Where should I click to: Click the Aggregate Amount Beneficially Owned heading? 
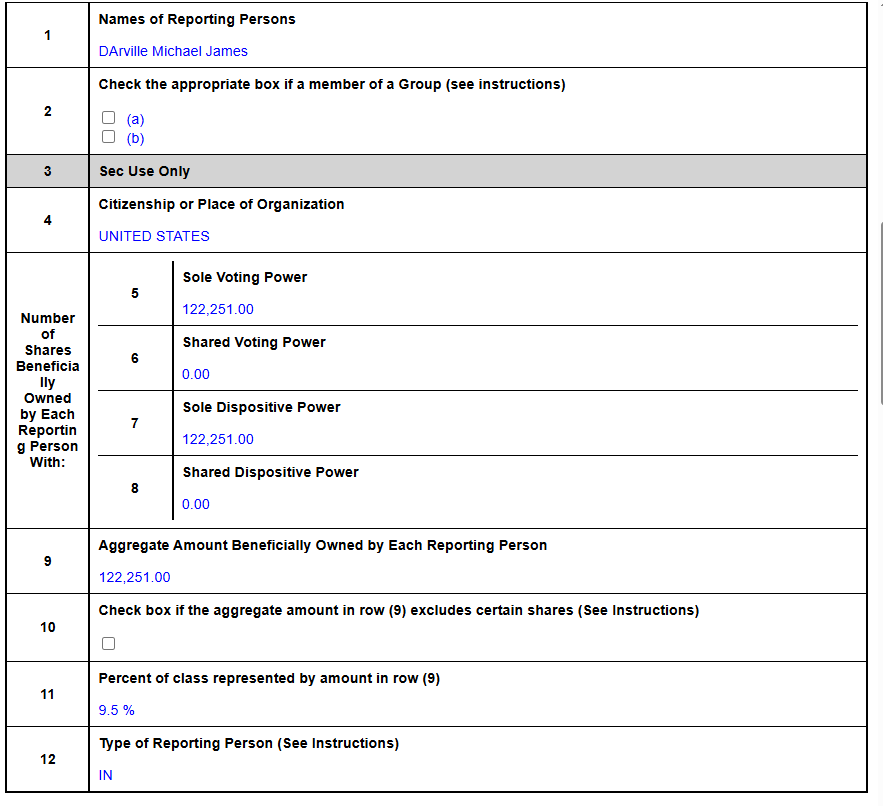(x=323, y=546)
